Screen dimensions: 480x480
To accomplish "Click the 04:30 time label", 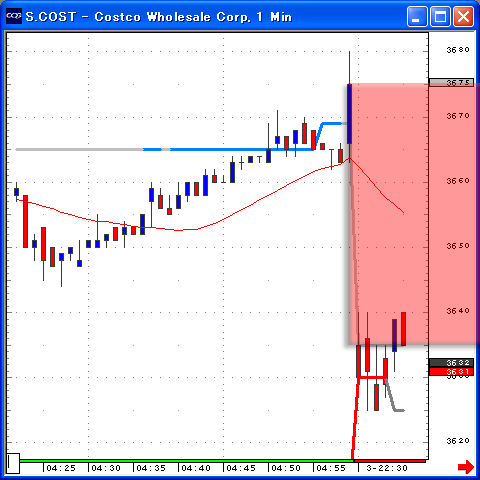I will click(106, 468).
